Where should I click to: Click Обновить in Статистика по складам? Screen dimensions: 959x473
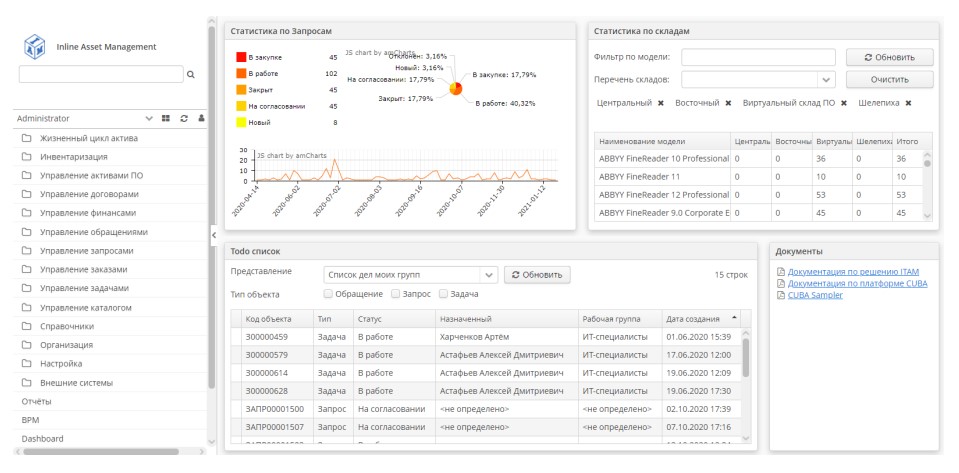tap(889, 58)
